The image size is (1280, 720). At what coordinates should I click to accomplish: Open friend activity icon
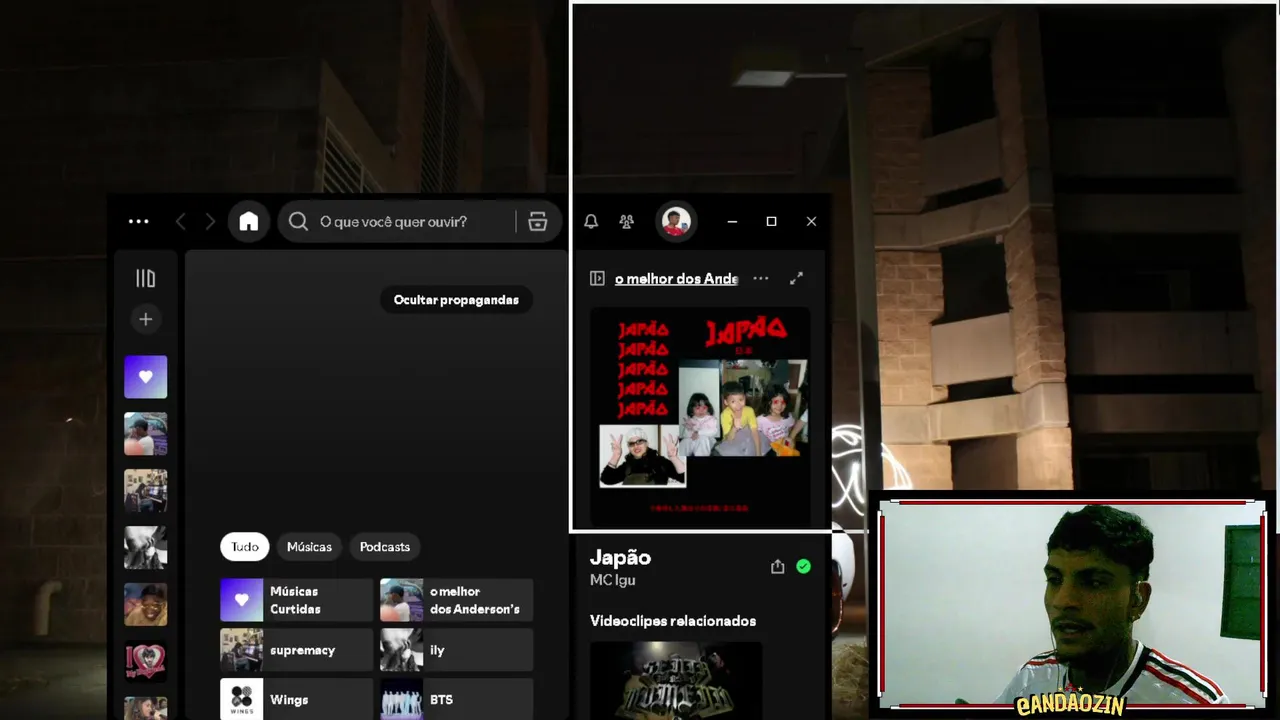626,222
